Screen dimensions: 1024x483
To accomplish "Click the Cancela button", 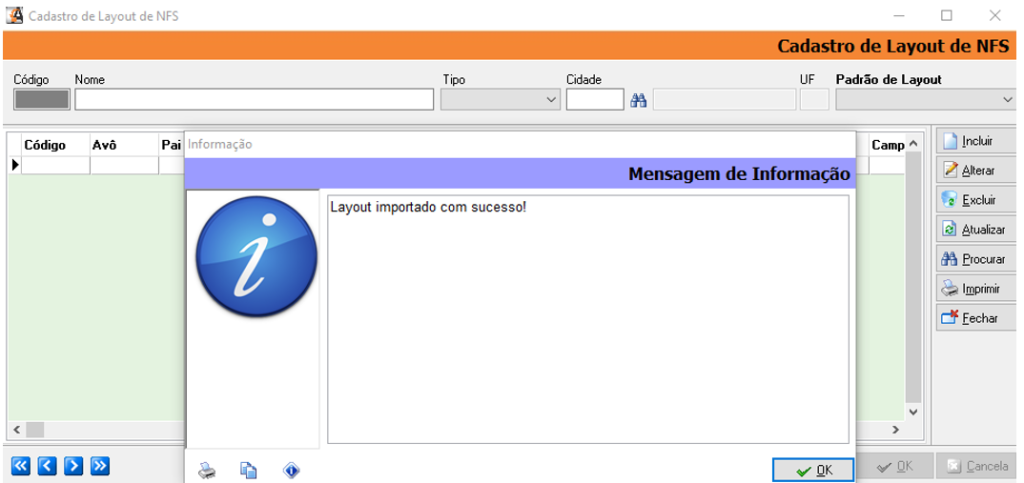I will click(978, 466).
